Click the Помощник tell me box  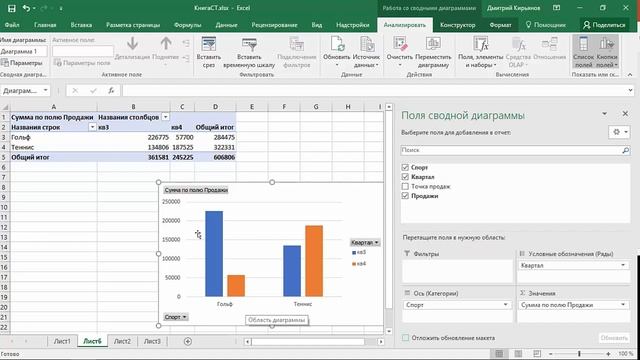(546, 25)
